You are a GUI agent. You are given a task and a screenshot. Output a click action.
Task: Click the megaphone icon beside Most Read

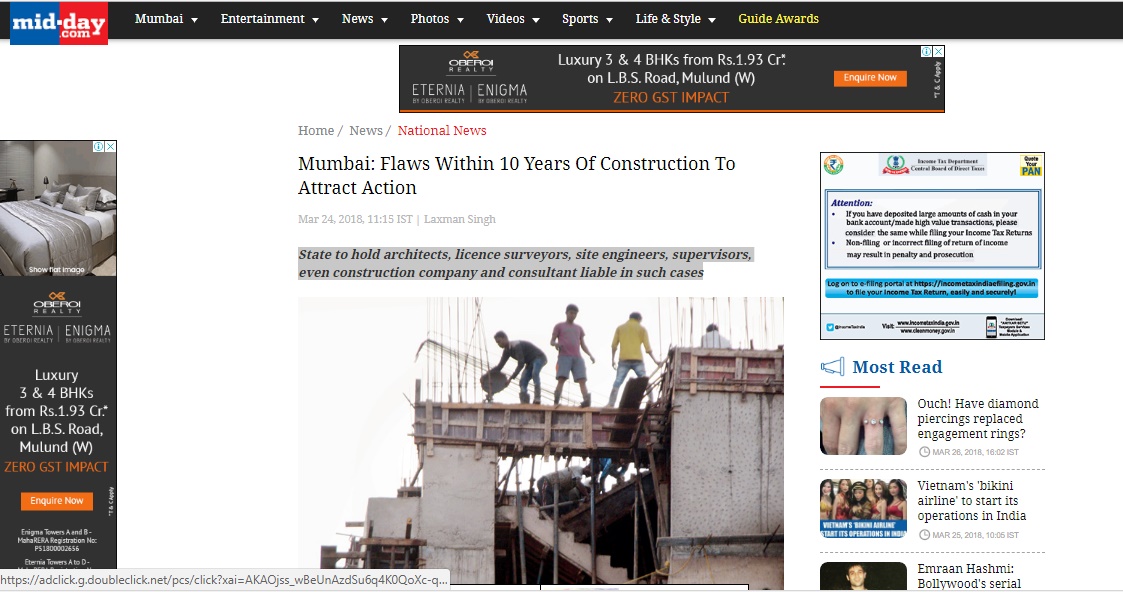pyautogui.click(x=832, y=367)
